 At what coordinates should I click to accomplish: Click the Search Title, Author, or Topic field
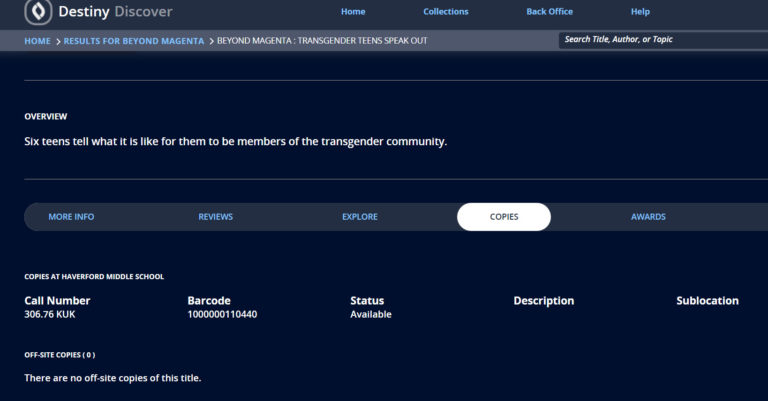coord(663,40)
